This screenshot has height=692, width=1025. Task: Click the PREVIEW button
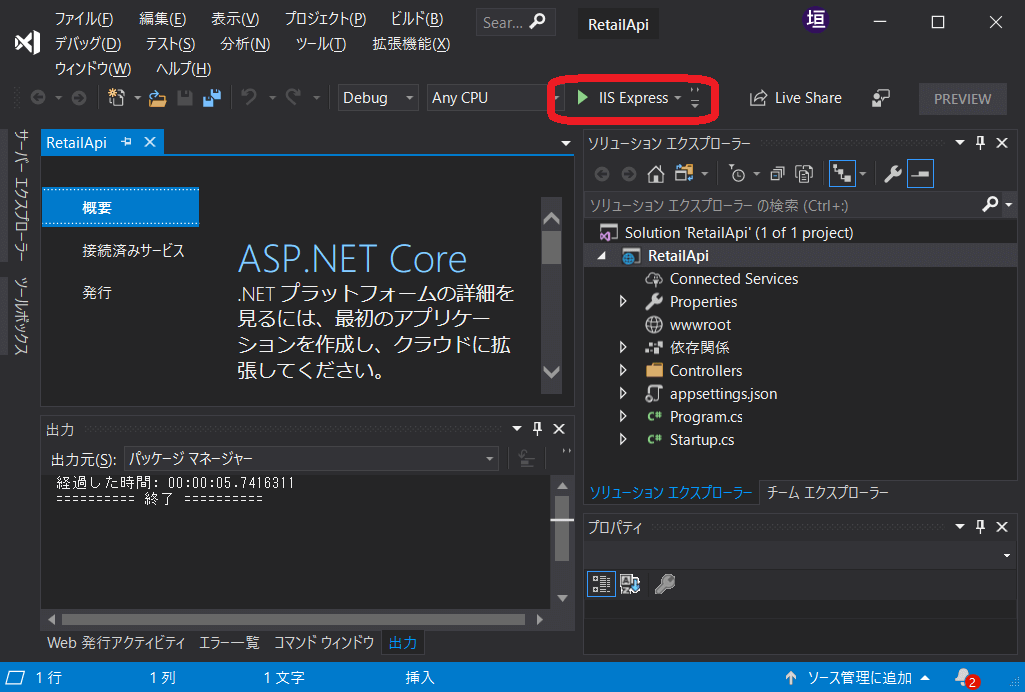point(962,99)
